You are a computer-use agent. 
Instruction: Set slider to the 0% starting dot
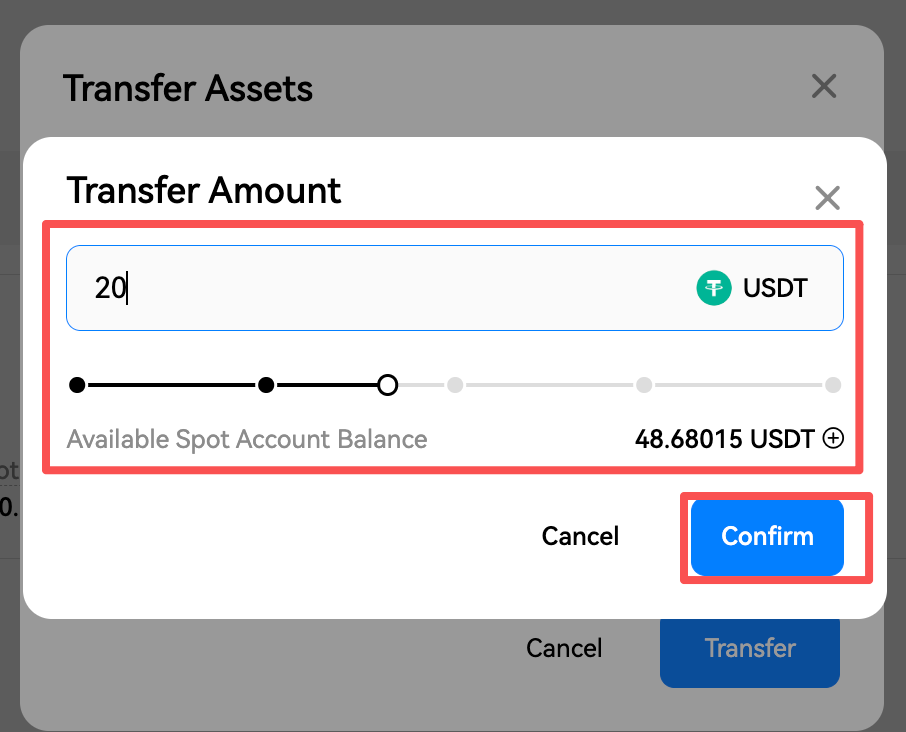(78, 384)
